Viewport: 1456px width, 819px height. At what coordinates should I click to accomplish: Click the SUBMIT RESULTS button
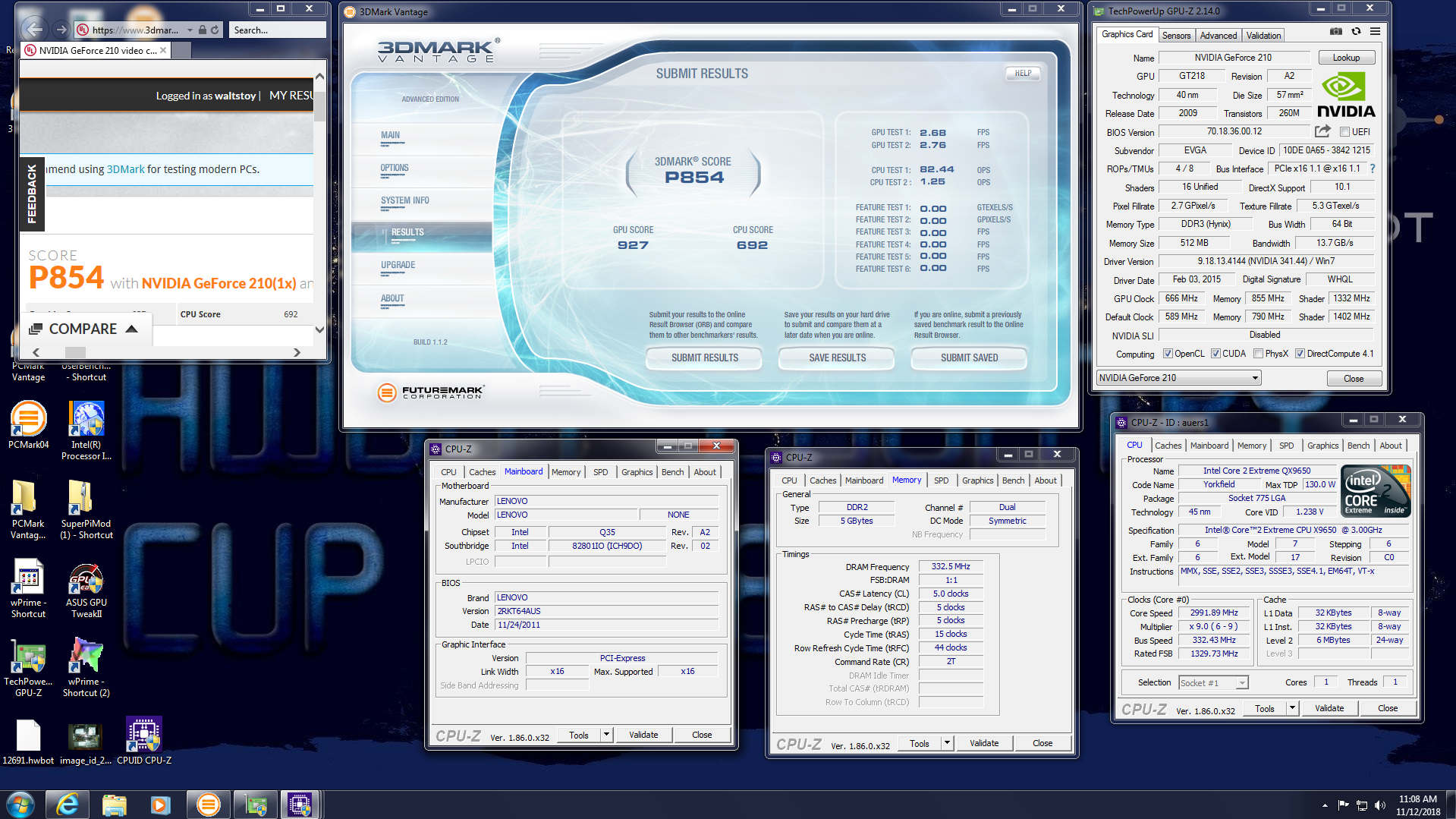[x=704, y=358]
